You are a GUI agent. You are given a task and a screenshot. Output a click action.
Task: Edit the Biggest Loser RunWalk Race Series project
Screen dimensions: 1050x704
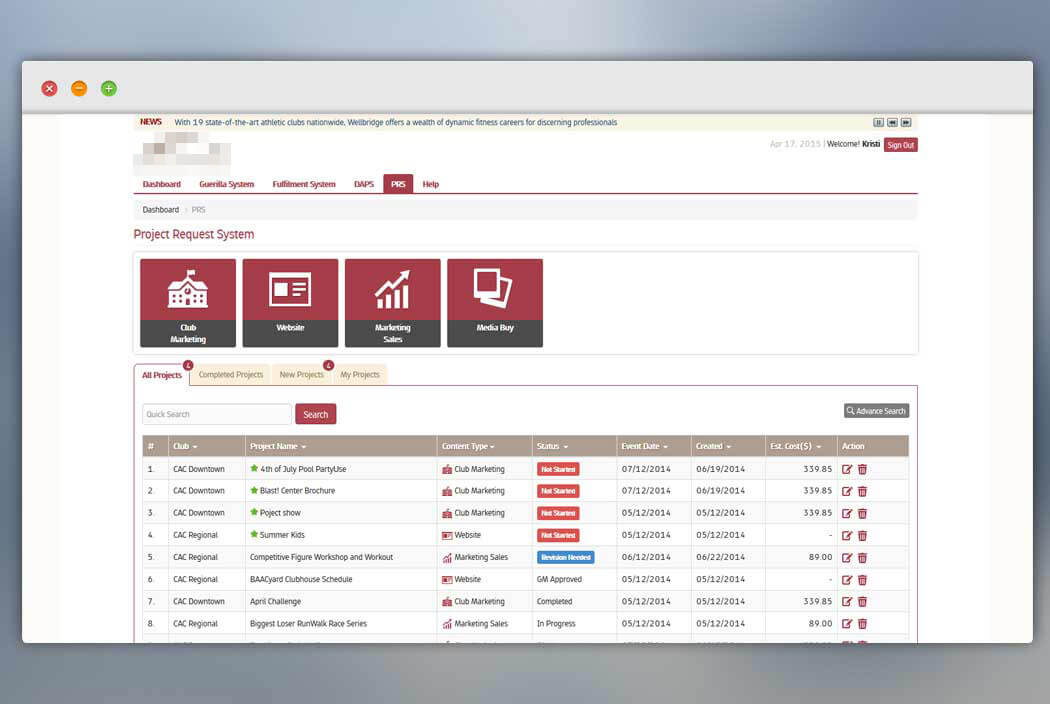pos(847,624)
